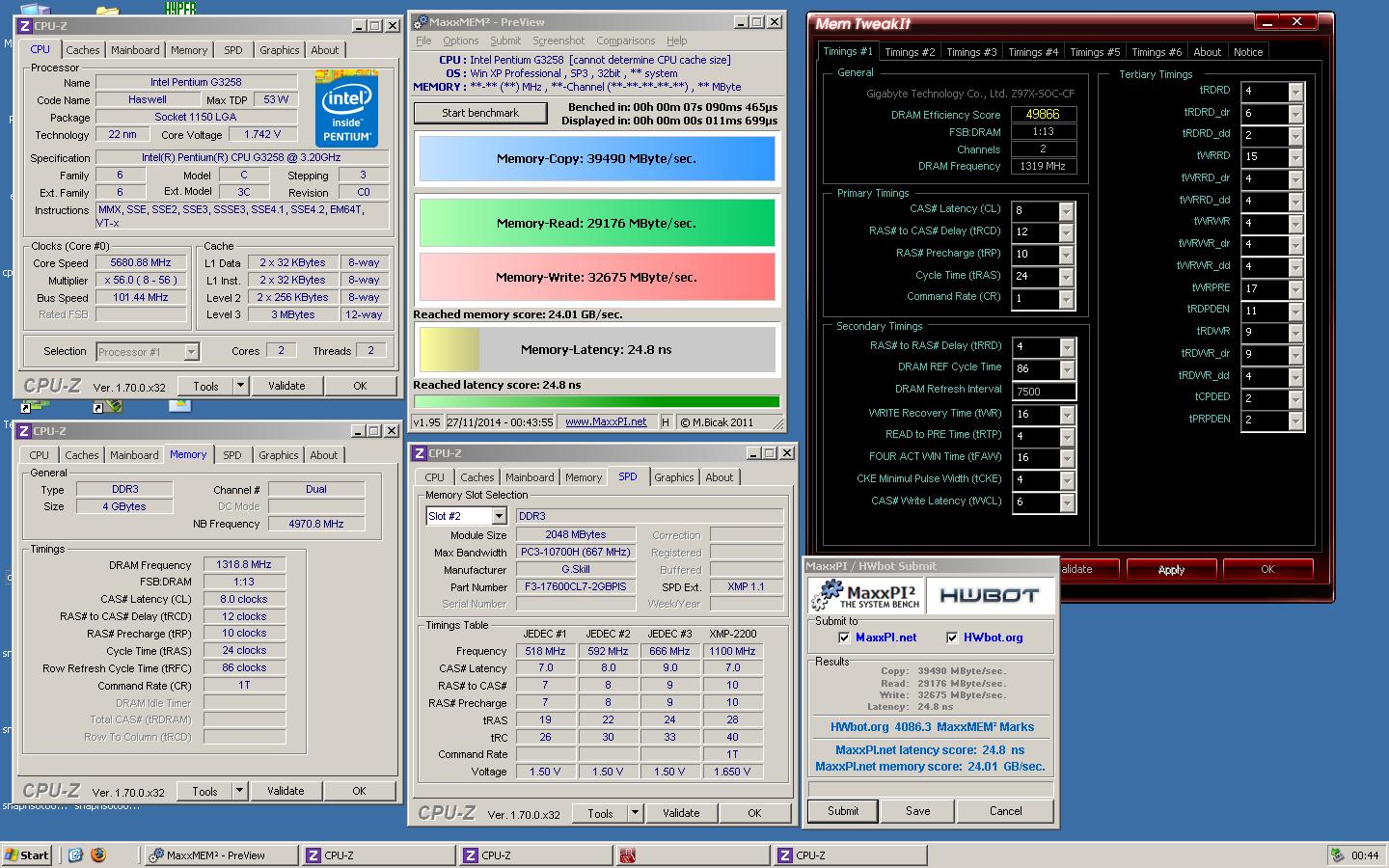The width and height of the screenshot is (1389, 868).
Task: Open the tRDRD tertiary timing dropdown
Action: pos(1295,92)
